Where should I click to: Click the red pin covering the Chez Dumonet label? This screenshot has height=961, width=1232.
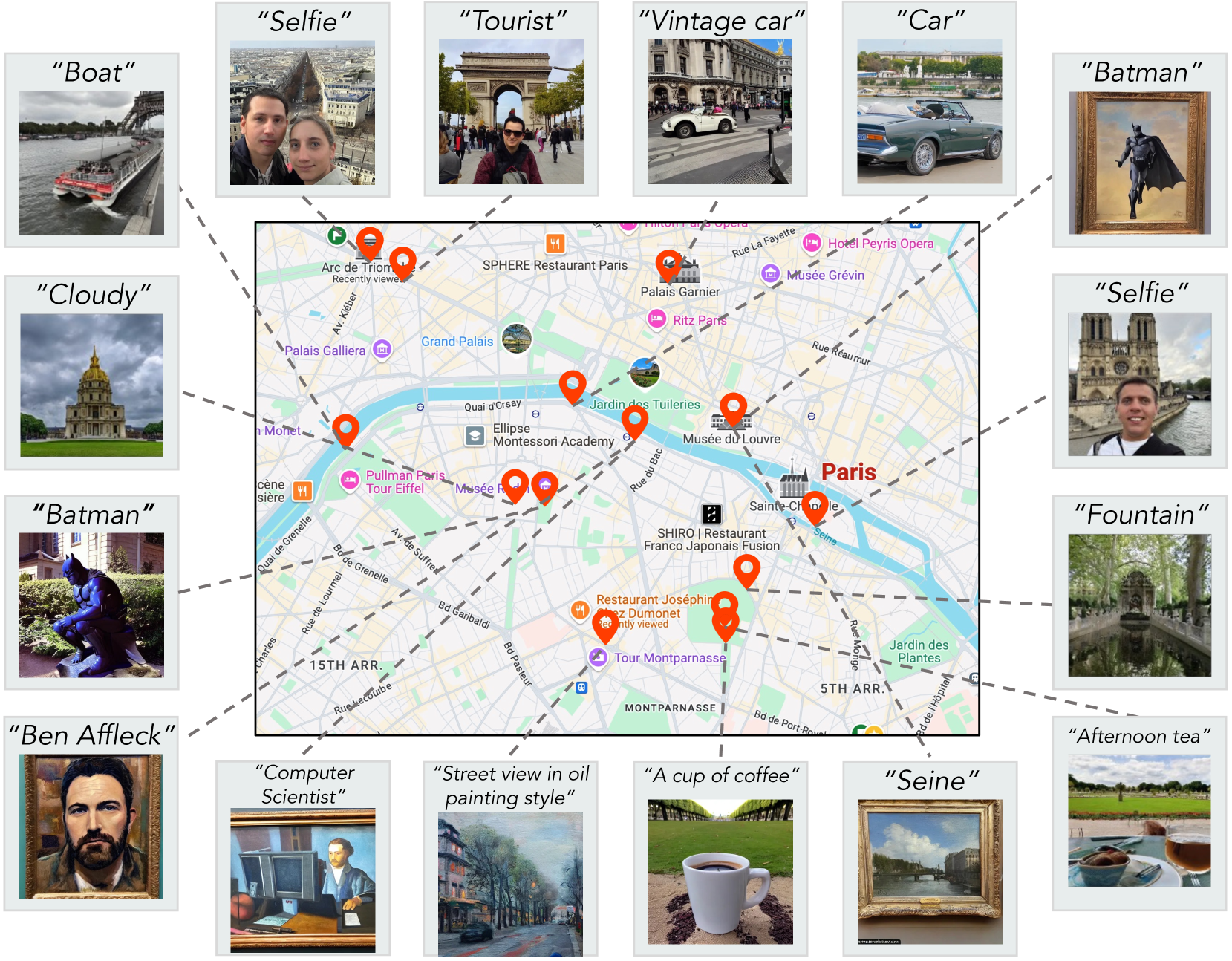click(606, 627)
